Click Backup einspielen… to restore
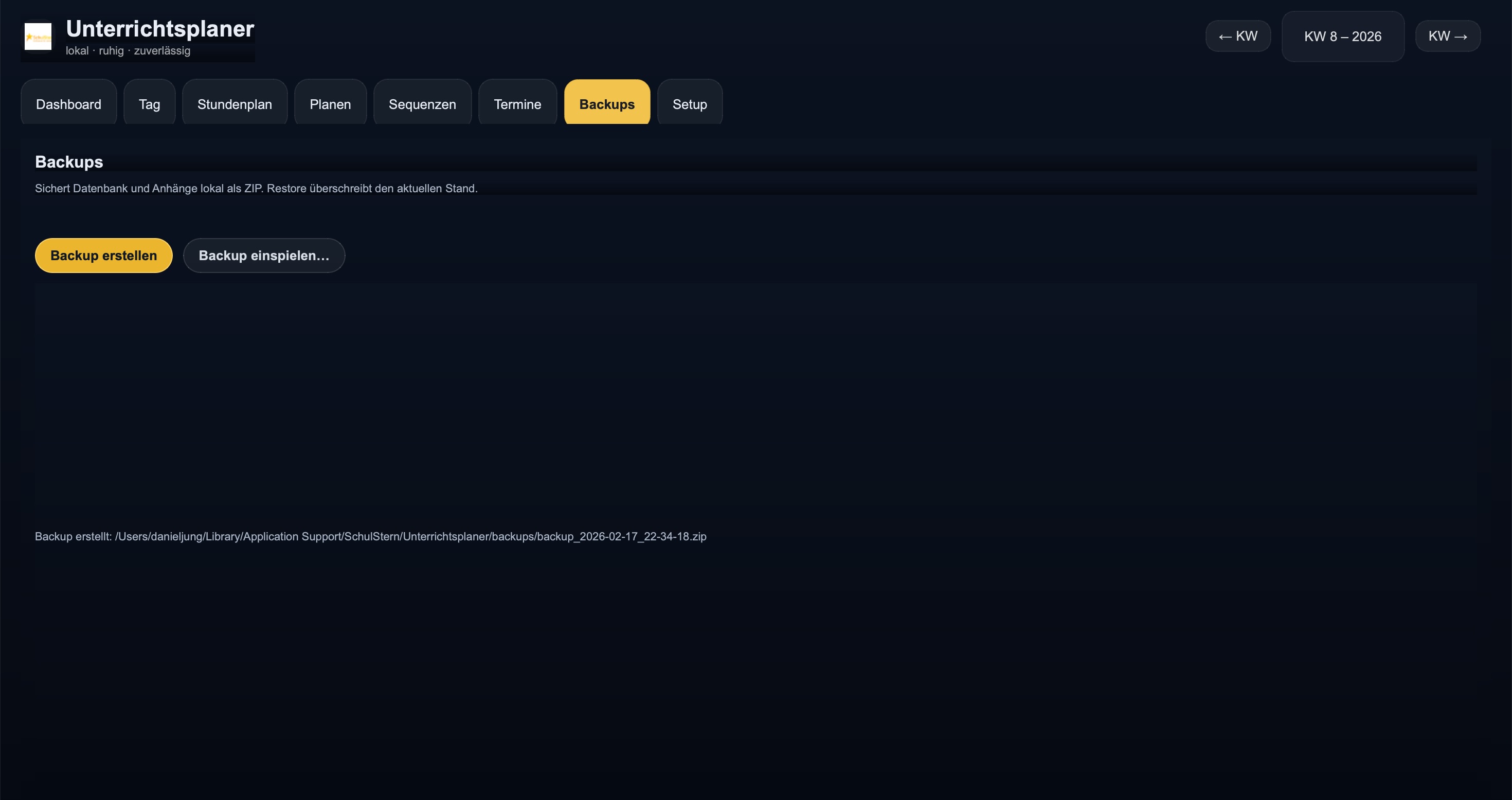Screen dimensions: 1512x800 click(263, 256)
